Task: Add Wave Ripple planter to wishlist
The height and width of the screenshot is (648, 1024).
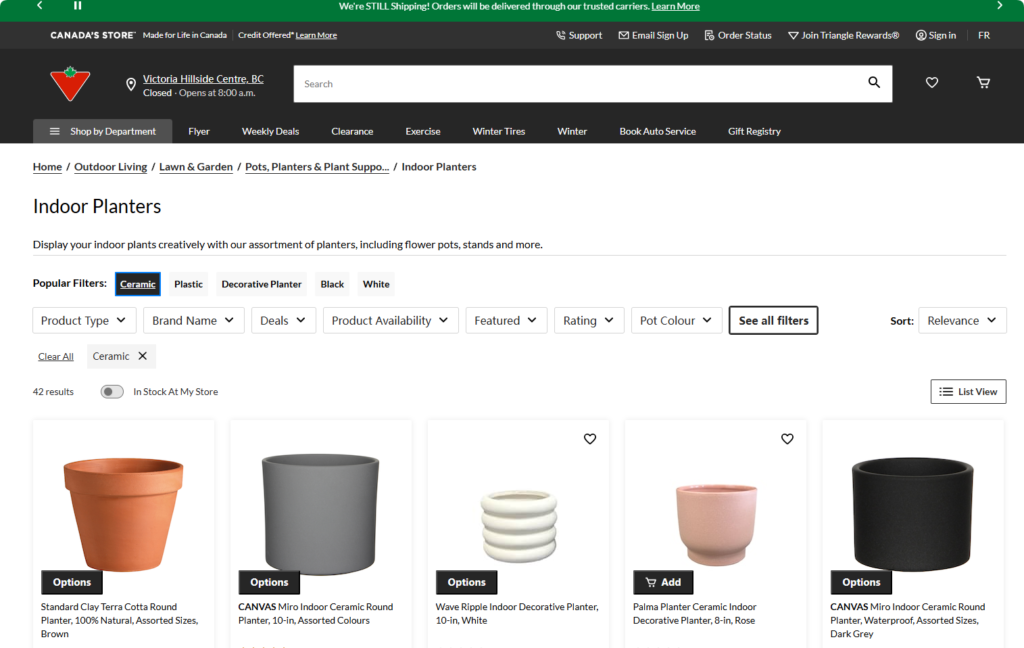Action: pyautogui.click(x=590, y=439)
